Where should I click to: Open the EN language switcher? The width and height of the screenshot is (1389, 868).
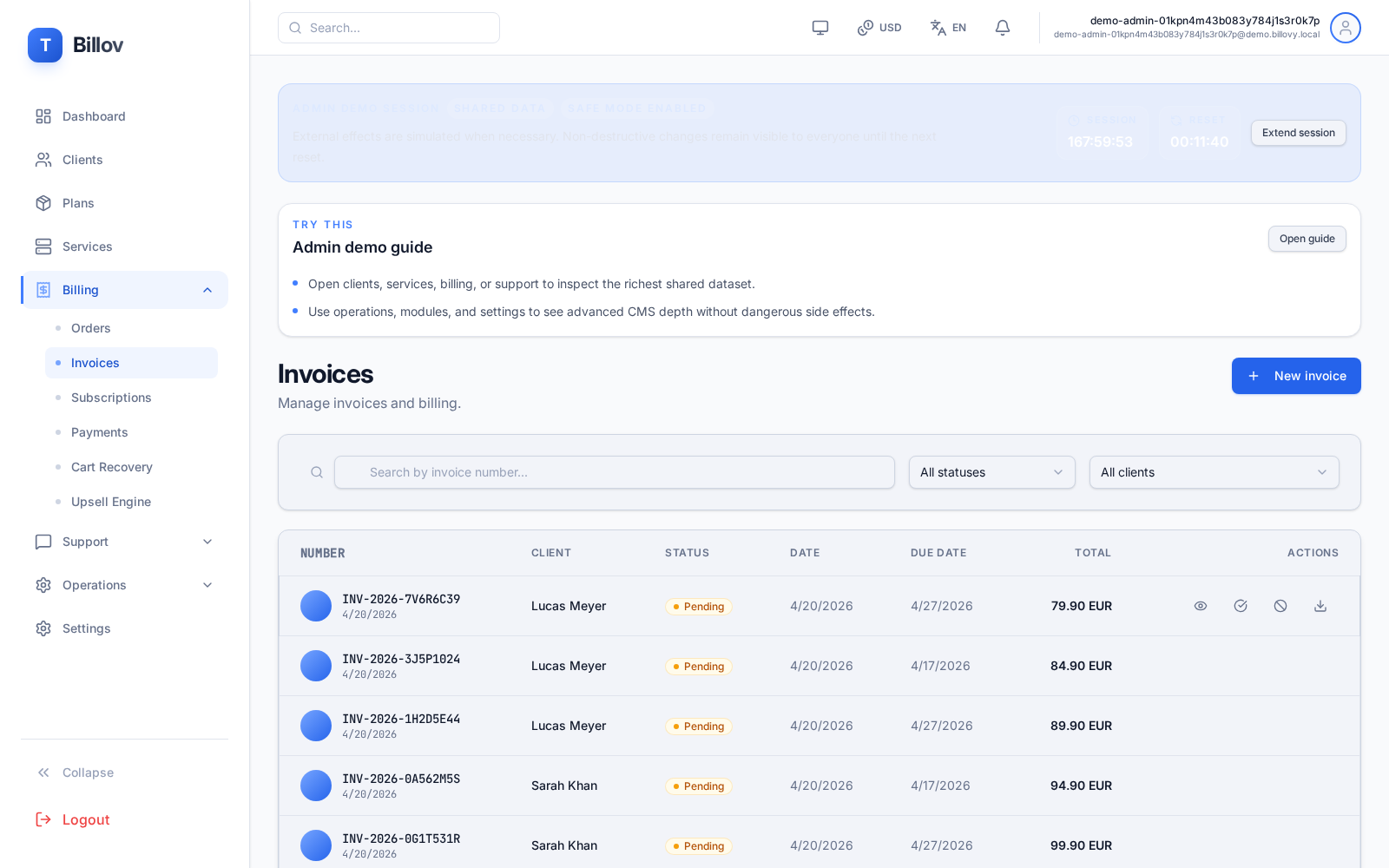(x=948, y=27)
